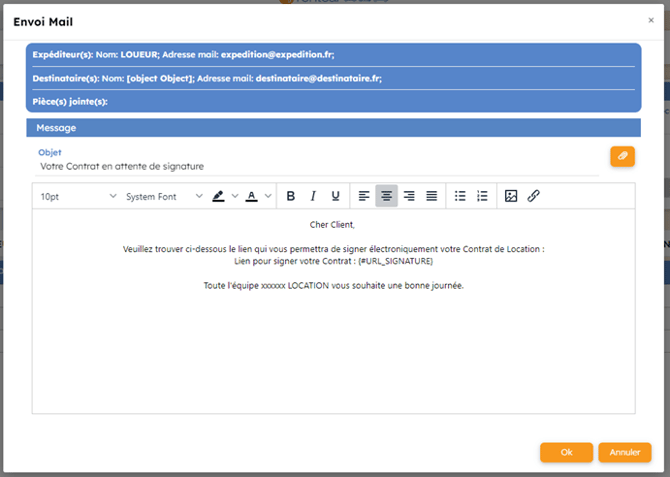The width and height of the screenshot is (670, 477).
Task: Center align the message text
Action: 386,196
